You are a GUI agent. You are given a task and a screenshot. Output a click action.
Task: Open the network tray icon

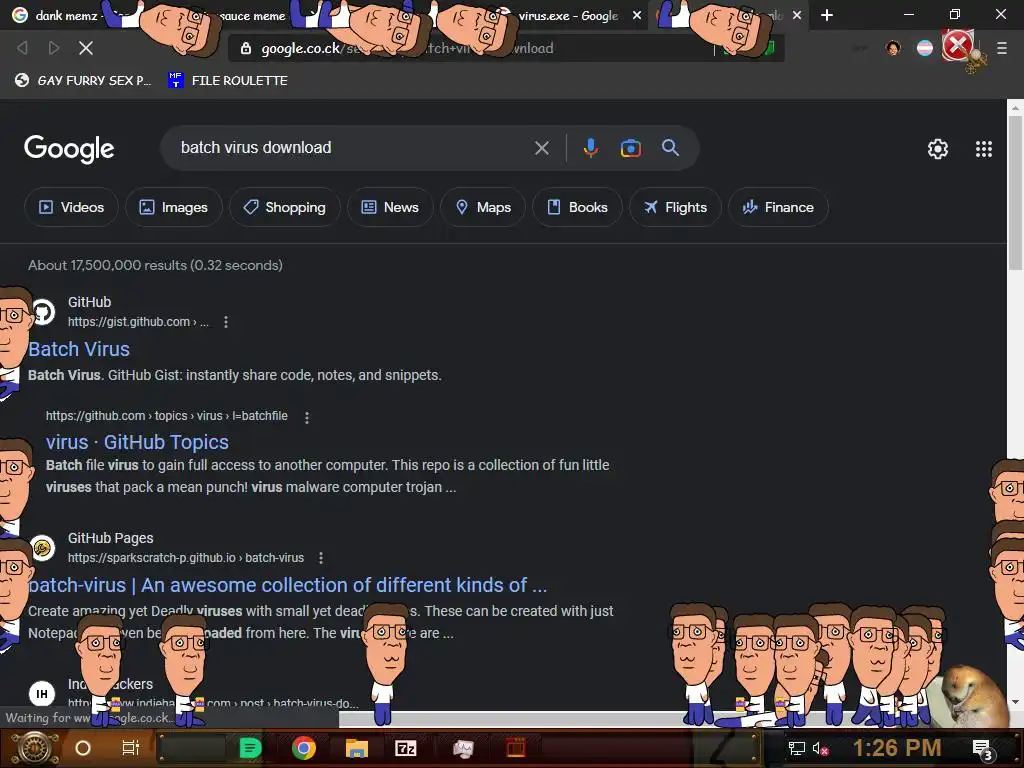797,748
